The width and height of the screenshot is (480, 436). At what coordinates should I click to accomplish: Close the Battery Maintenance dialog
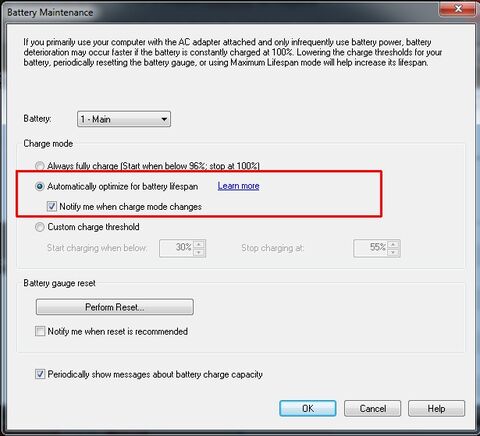click(458, 9)
